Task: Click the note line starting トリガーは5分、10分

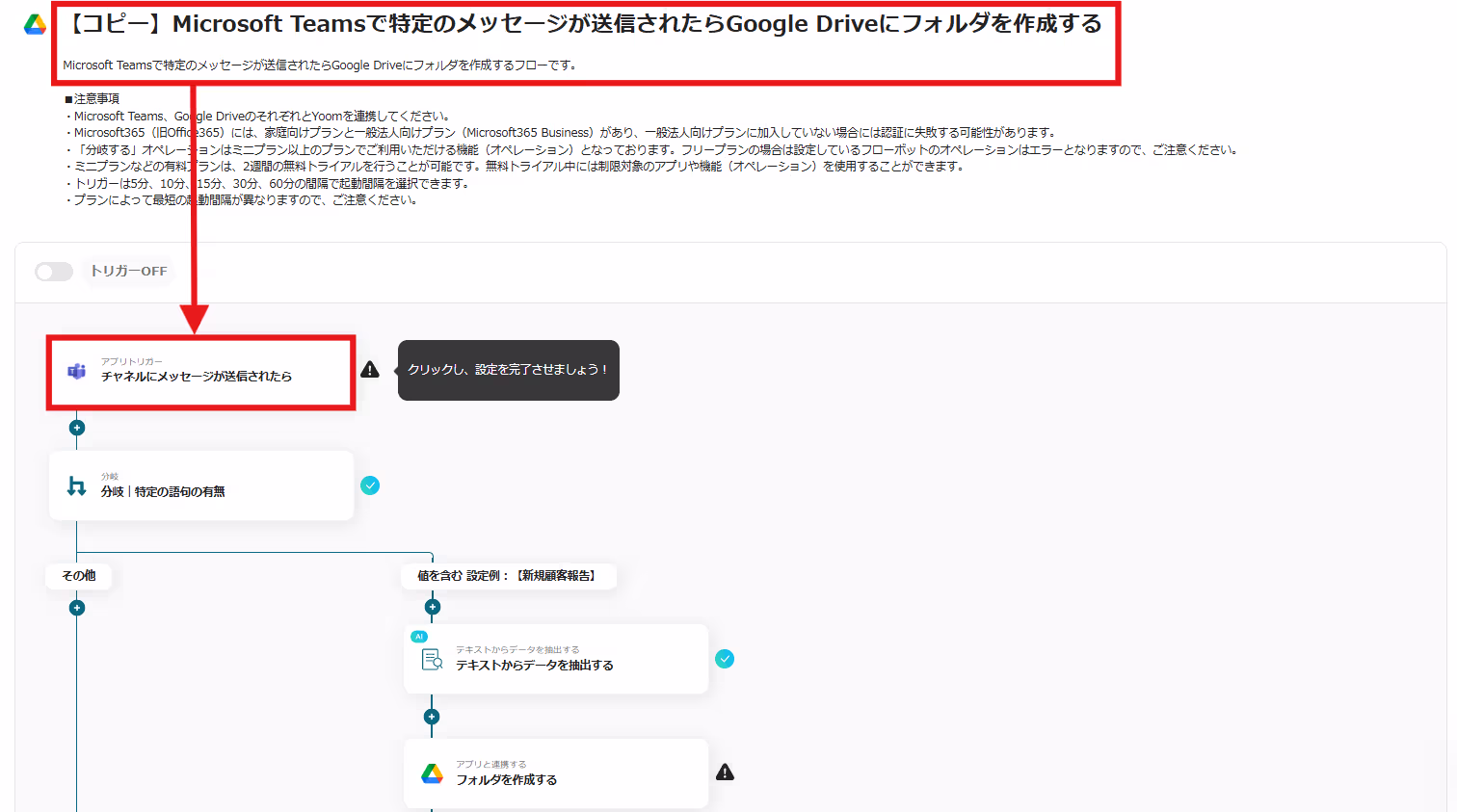Action: click(267, 184)
